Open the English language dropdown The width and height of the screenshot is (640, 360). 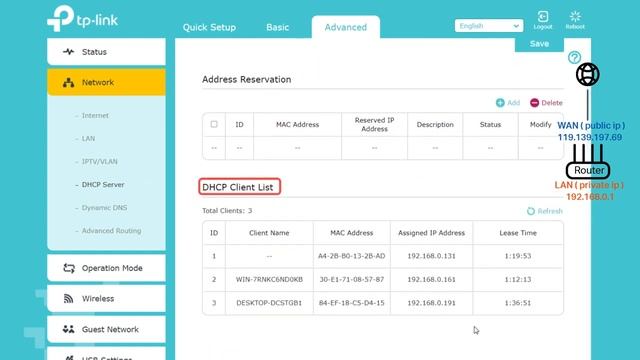click(x=489, y=26)
